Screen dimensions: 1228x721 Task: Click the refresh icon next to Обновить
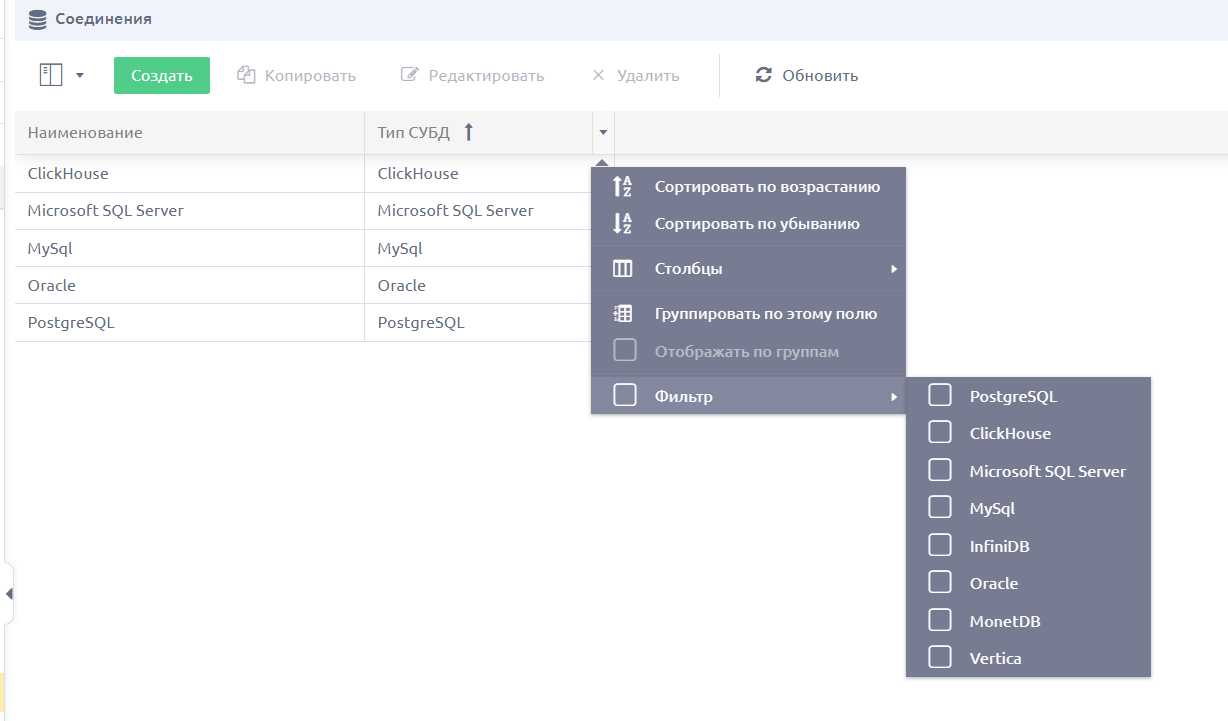pyautogui.click(x=764, y=75)
